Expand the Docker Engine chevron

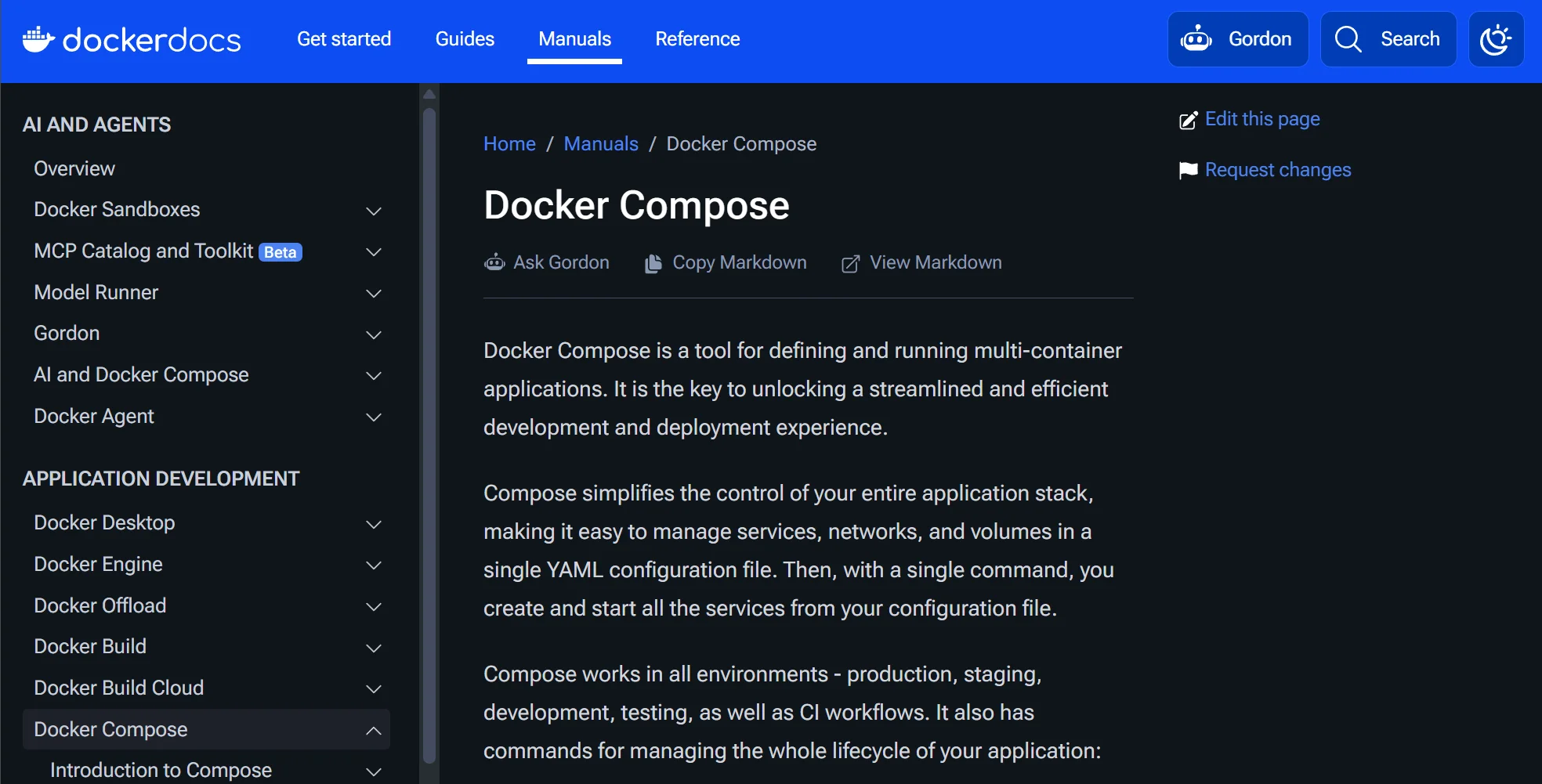coord(374,565)
